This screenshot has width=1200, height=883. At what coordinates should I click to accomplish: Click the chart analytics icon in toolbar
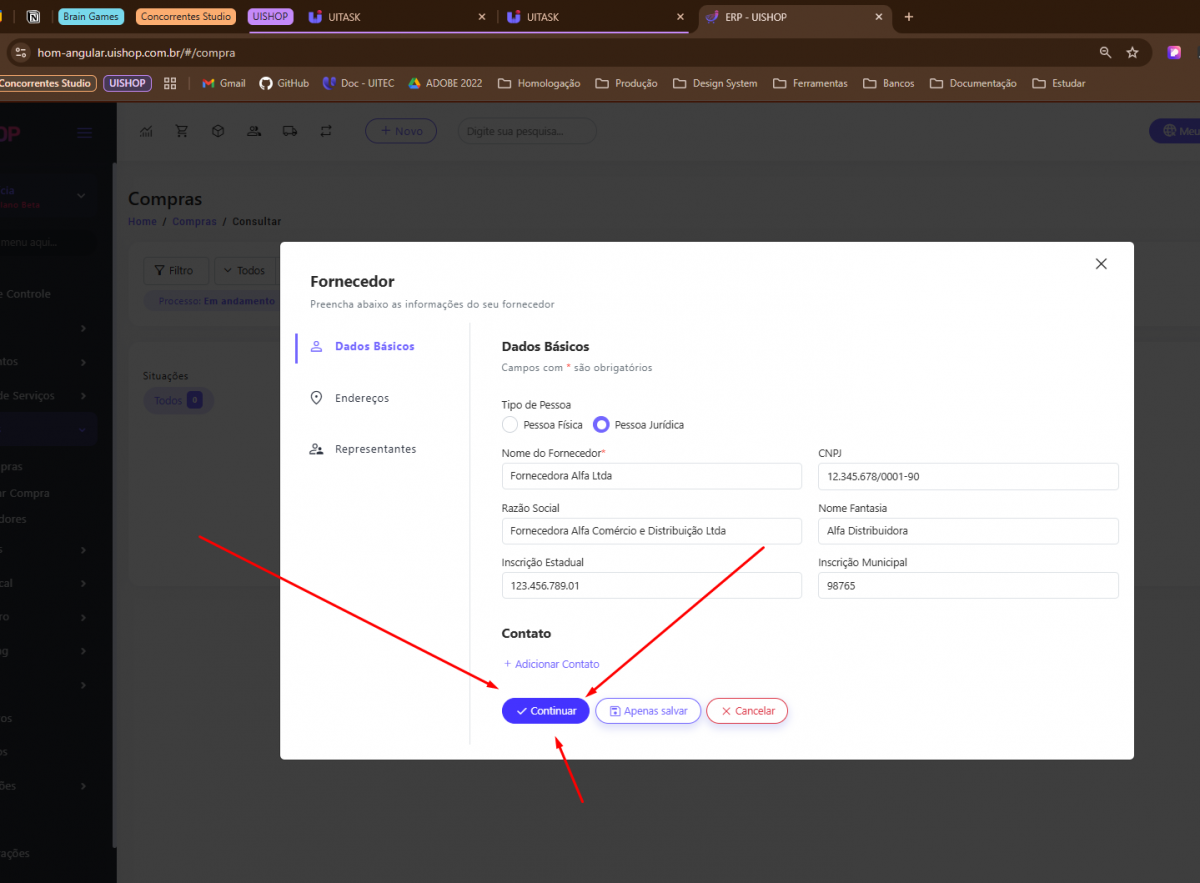[146, 131]
